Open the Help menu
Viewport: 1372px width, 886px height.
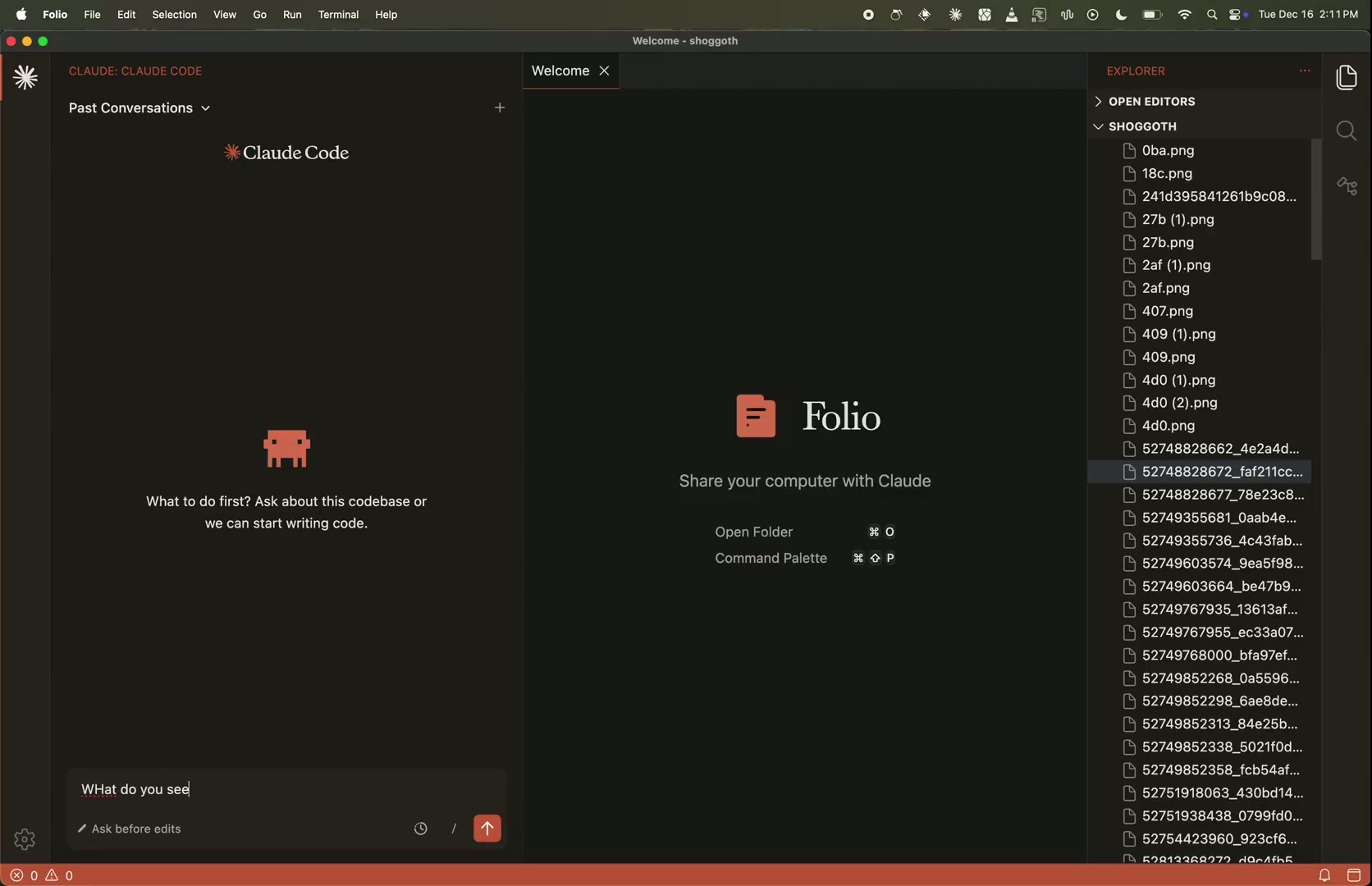click(x=386, y=15)
